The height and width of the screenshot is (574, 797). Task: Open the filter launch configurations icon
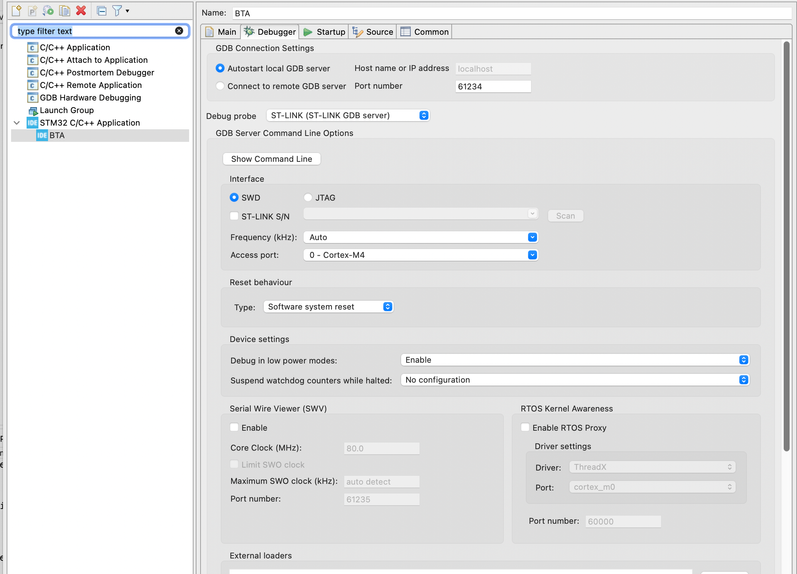click(117, 10)
